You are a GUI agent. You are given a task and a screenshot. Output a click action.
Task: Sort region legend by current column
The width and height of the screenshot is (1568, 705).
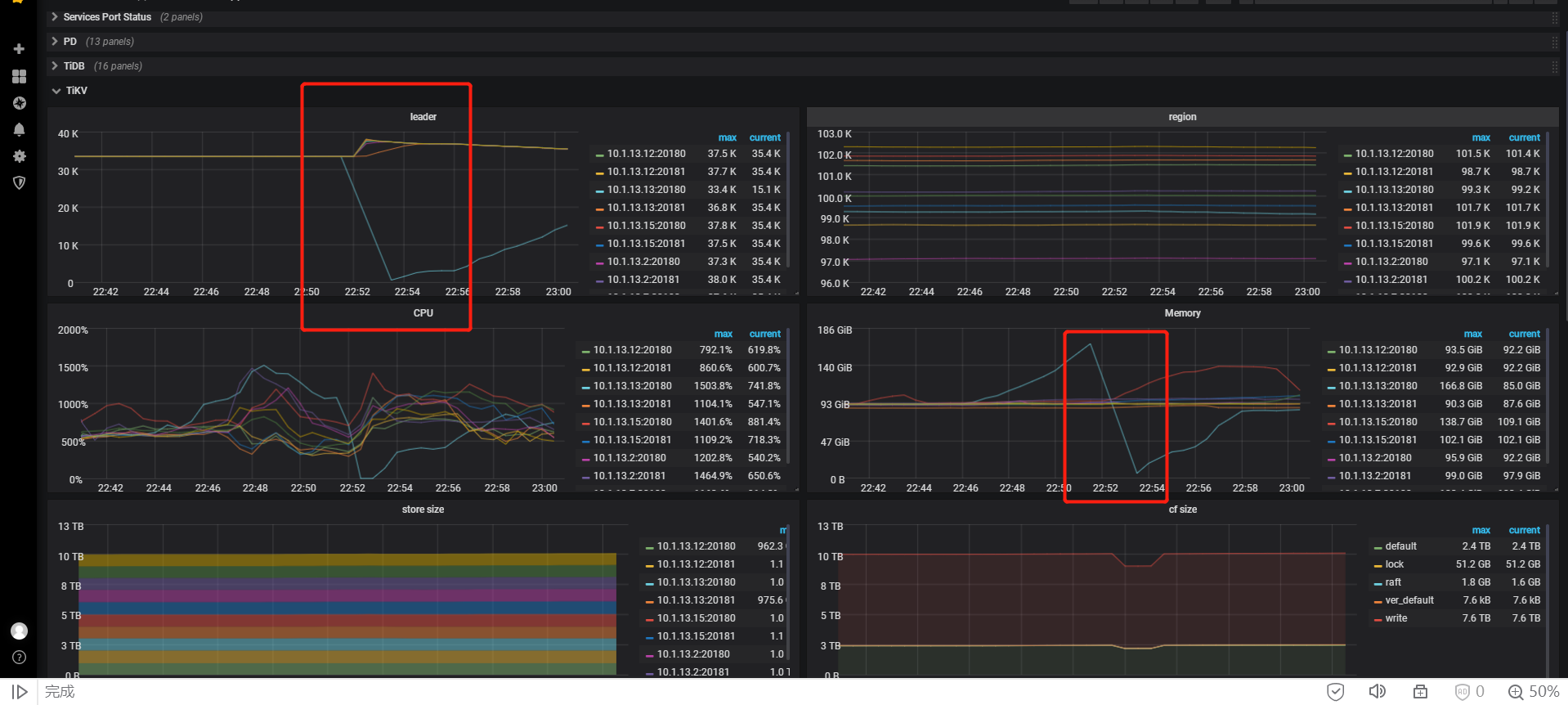click(x=1524, y=138)
